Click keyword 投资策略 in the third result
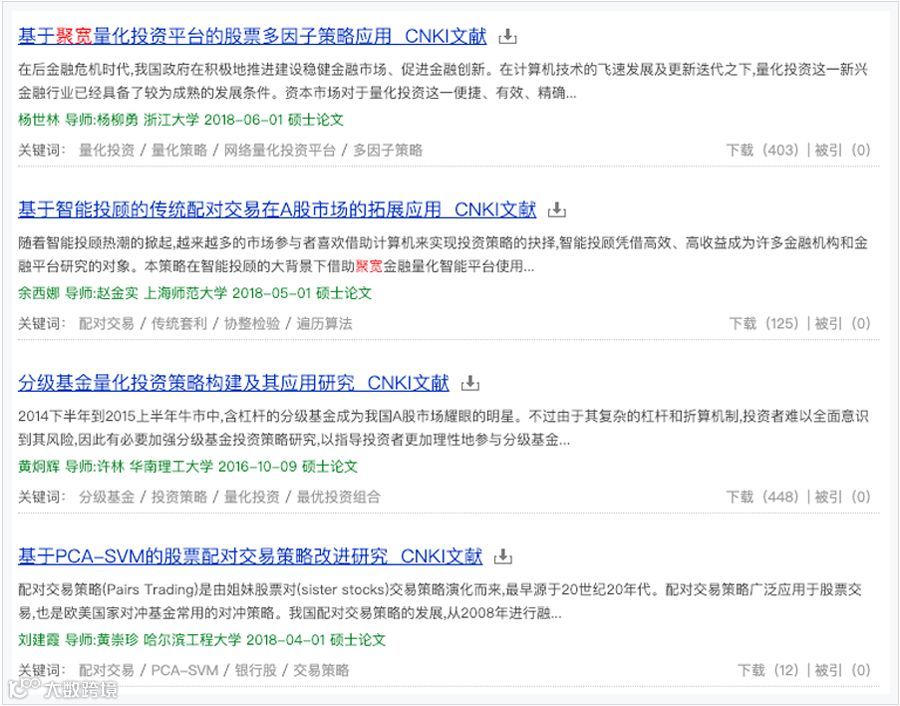Image resolution: width=900 pixels, height=706 pixels. 179,497
